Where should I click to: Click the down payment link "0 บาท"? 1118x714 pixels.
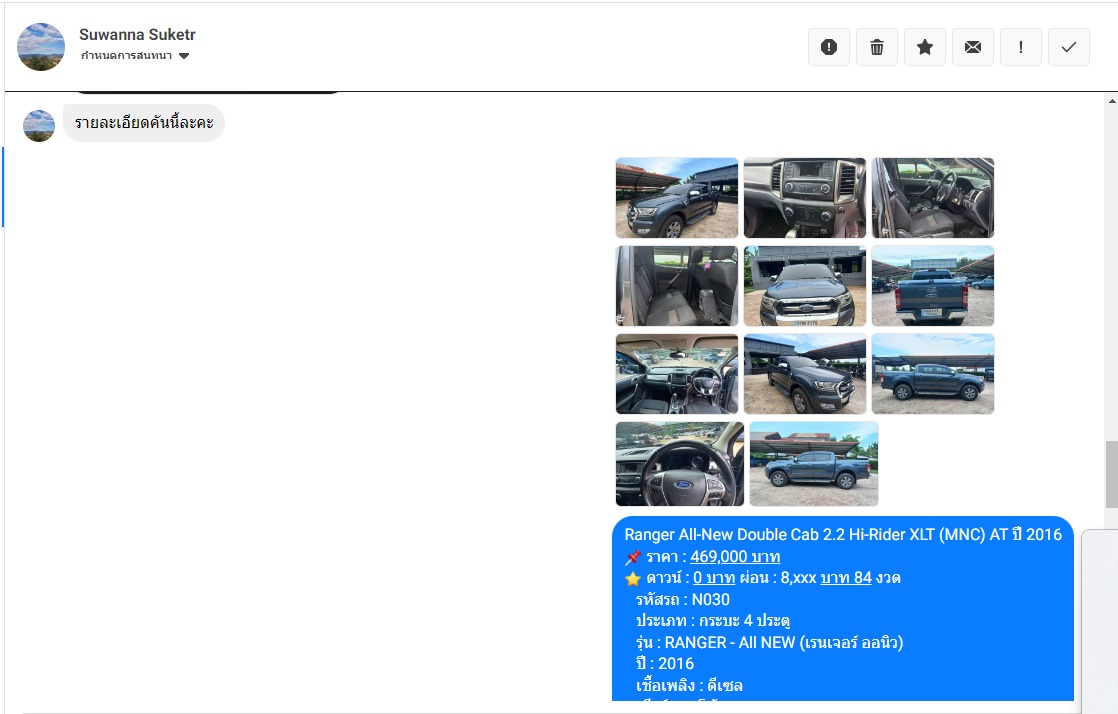tap(714, 578)
